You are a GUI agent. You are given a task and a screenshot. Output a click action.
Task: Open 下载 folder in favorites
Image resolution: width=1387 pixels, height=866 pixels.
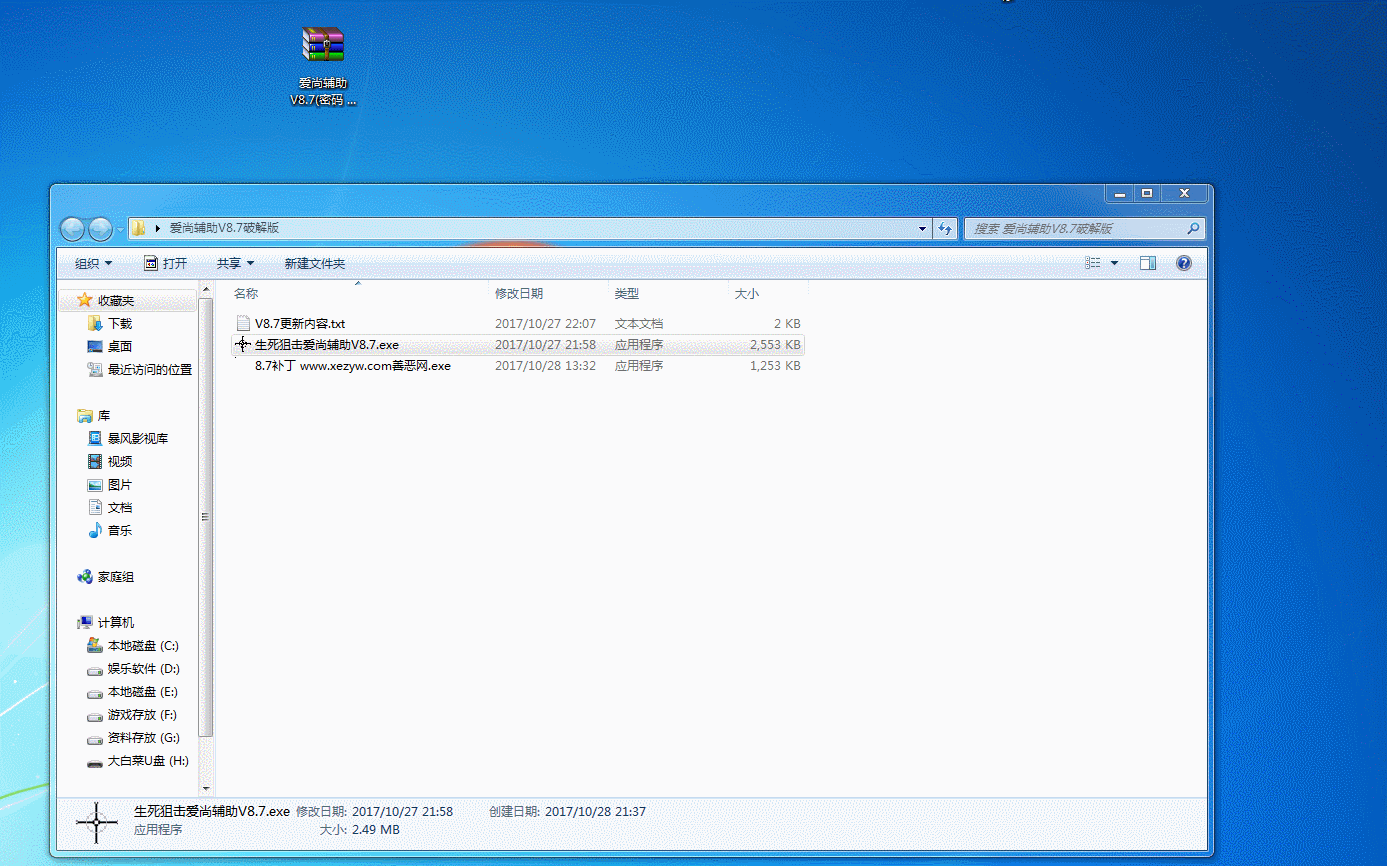point(119,324)
